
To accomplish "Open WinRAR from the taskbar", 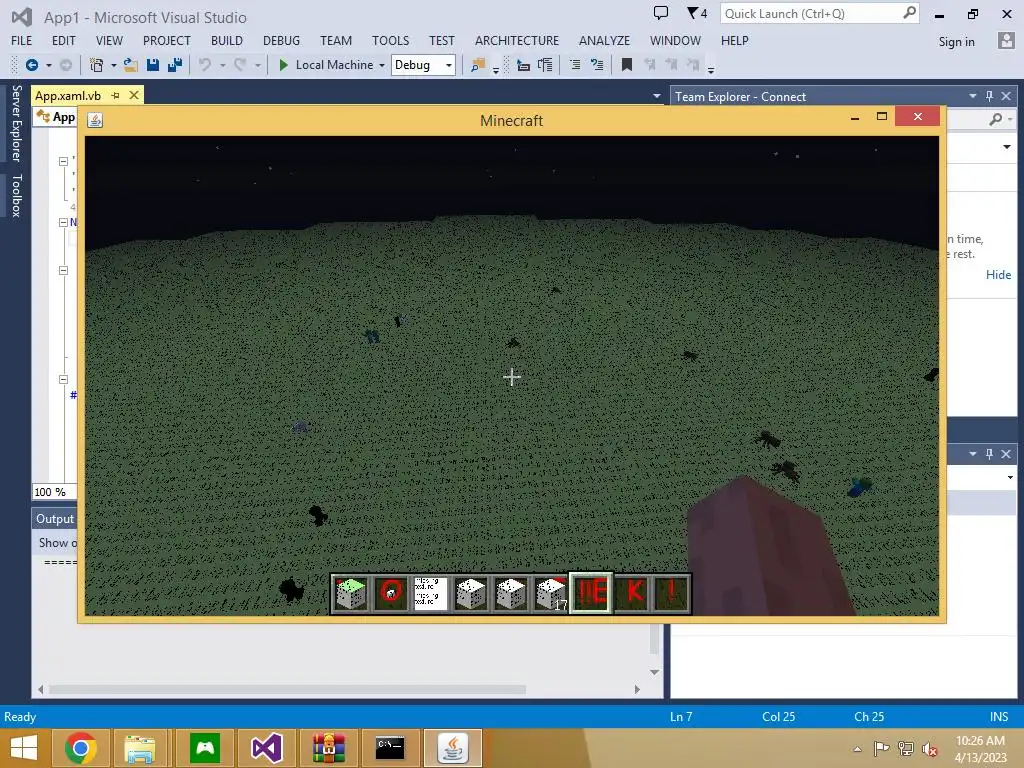I will (328, 748).
